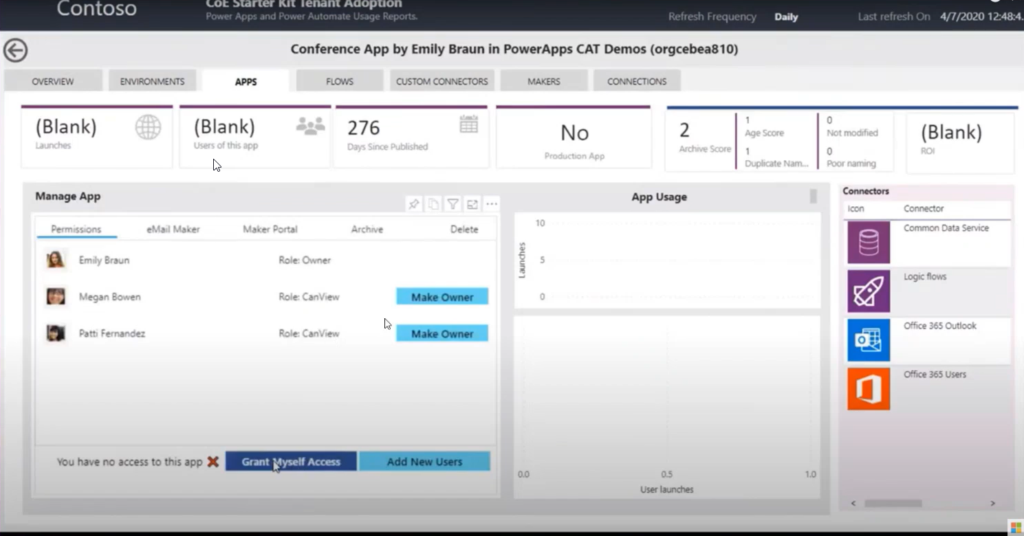Click red X no-access icon
Screen dimensions: 1024x536
(x=213, y=462)
